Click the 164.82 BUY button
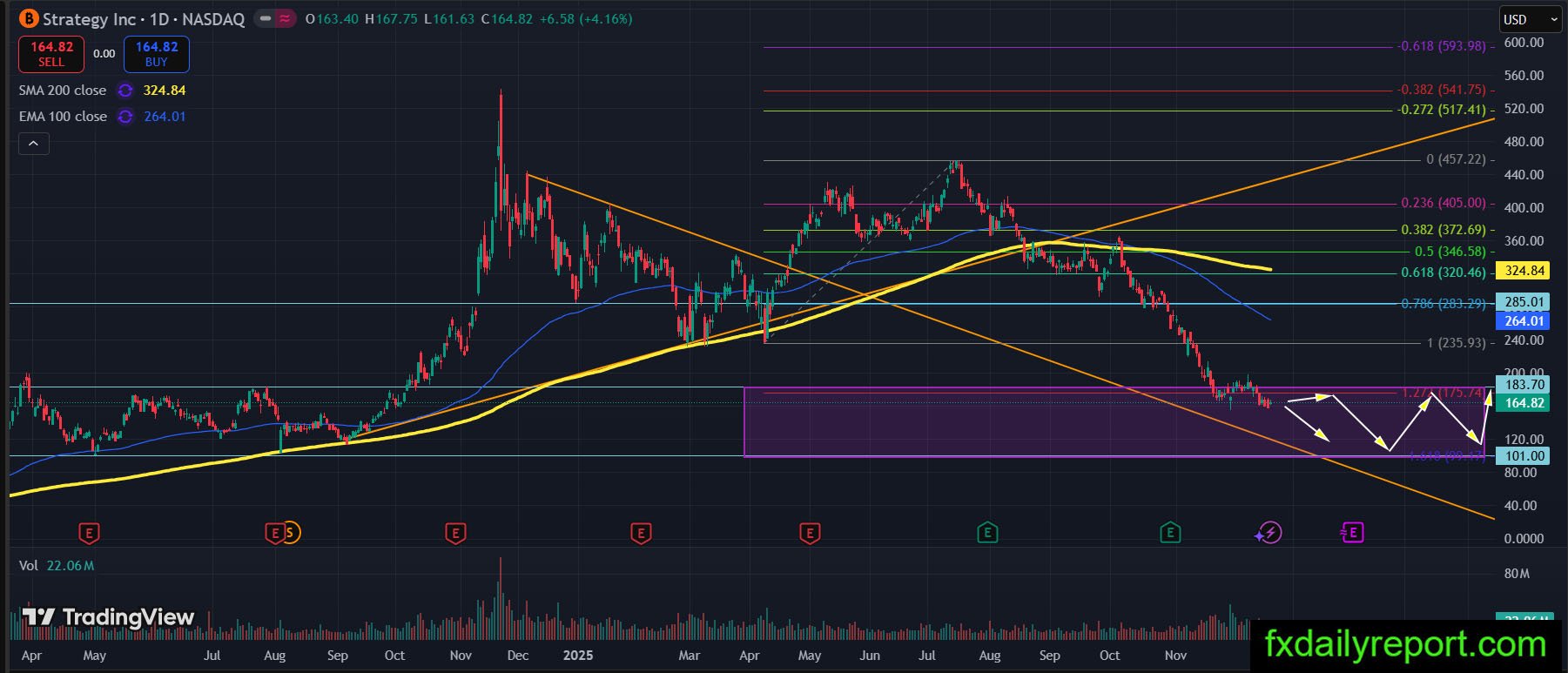 (x=157, y=54)
